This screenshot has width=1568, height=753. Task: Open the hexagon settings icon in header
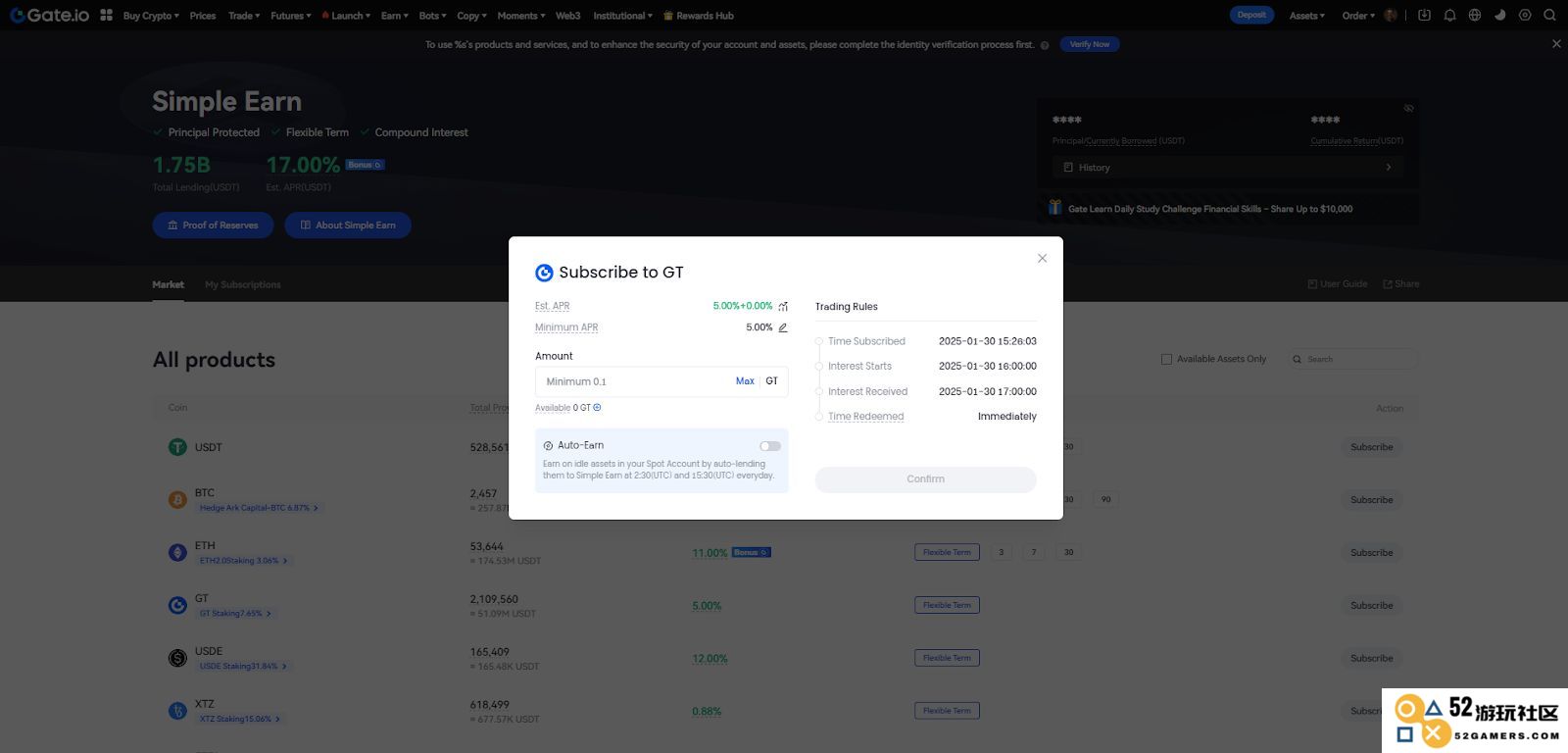(1525, 15)
